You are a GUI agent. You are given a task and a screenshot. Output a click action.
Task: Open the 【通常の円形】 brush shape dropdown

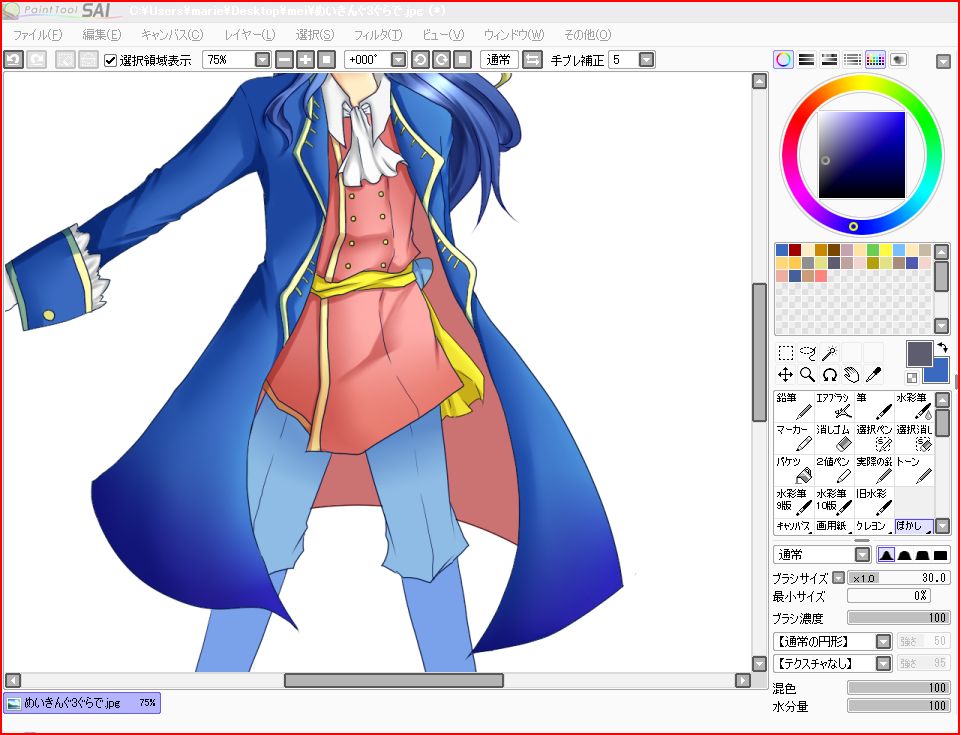[883, 641]
